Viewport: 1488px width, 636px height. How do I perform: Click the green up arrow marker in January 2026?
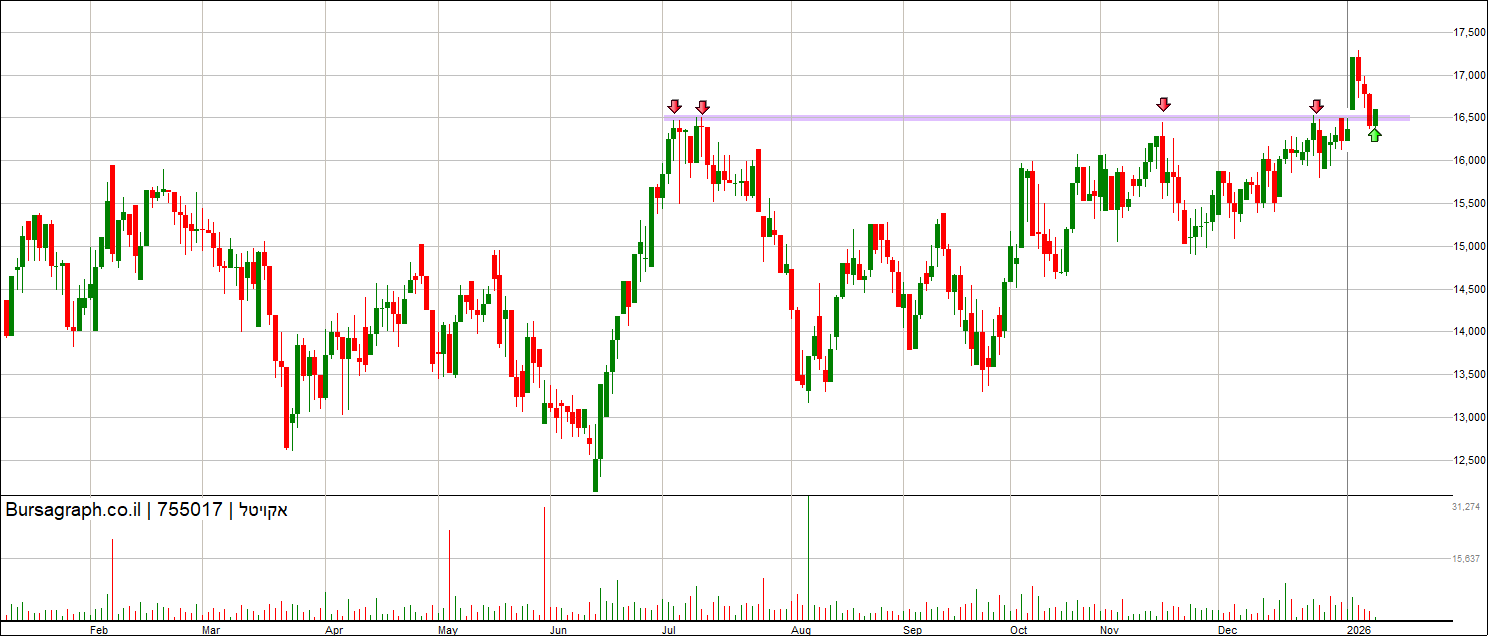[1375, 135]
